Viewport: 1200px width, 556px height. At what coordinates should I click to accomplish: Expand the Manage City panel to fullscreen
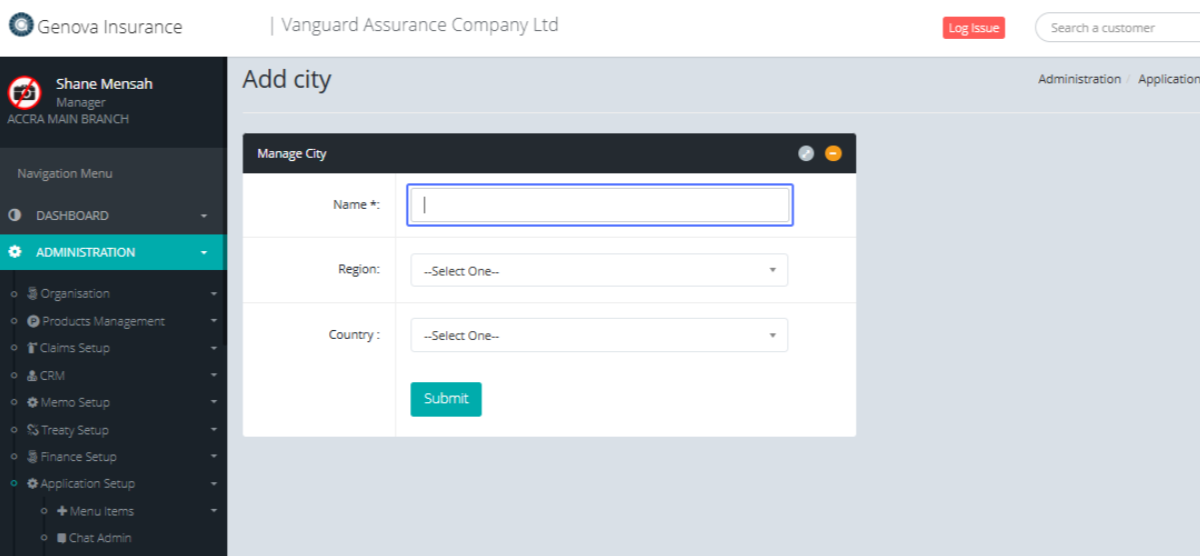pos(806,153)
